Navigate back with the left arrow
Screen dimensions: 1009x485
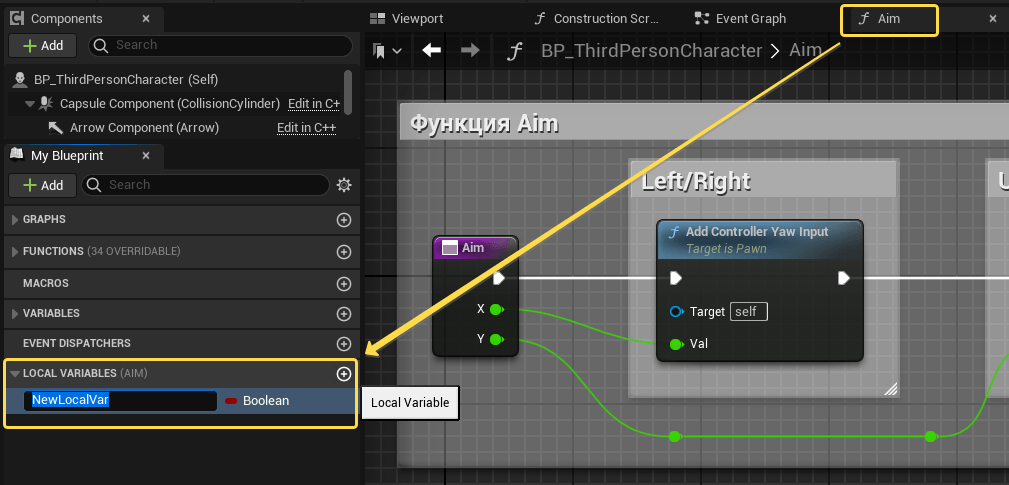(431, 50)
